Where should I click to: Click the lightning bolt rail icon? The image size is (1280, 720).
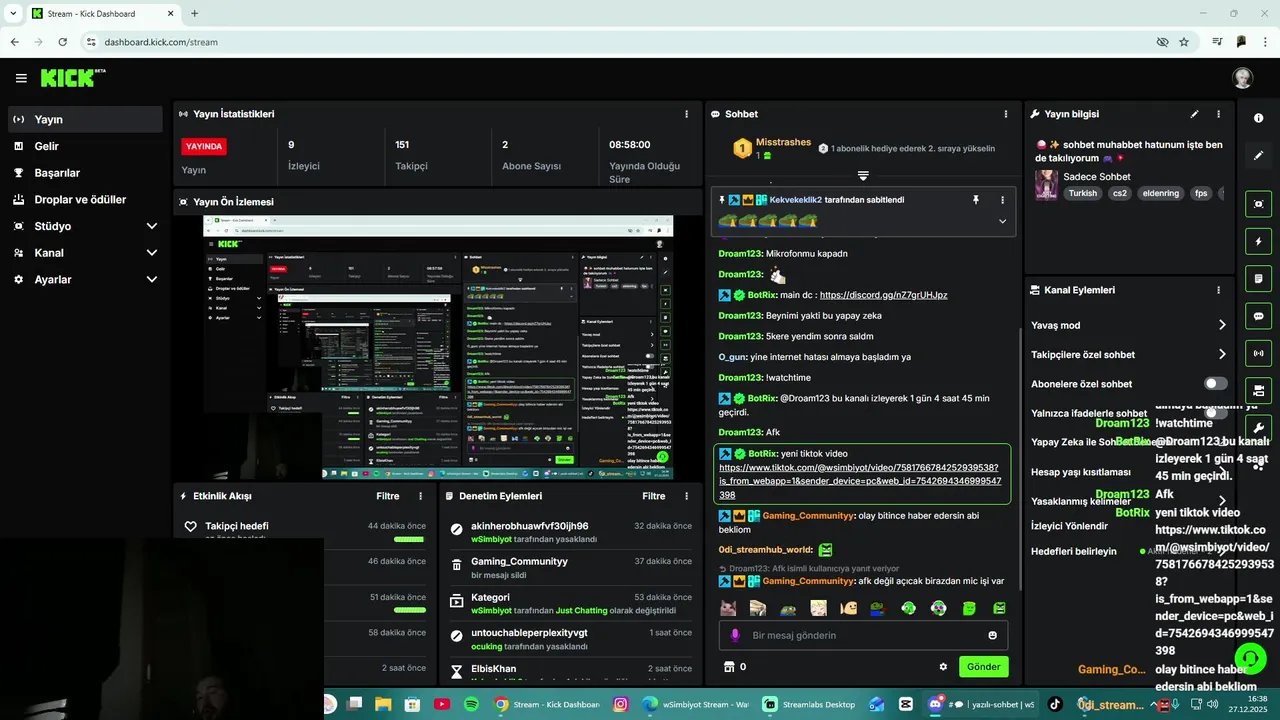(x=1258, y=241)
